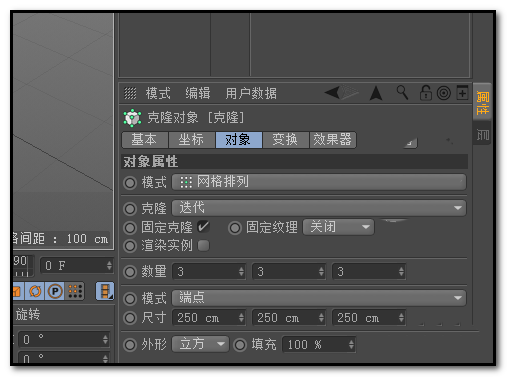Viewport: 507px width, 377px height.
Task: Click the 克隆对象 [克隆] title text
Action: point(196,117)
